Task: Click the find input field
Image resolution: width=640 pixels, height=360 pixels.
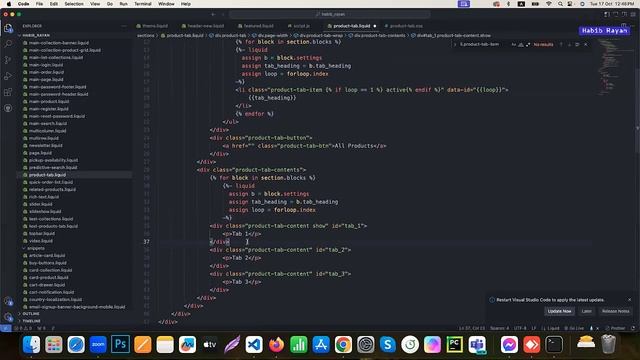Action: point(484,44)
